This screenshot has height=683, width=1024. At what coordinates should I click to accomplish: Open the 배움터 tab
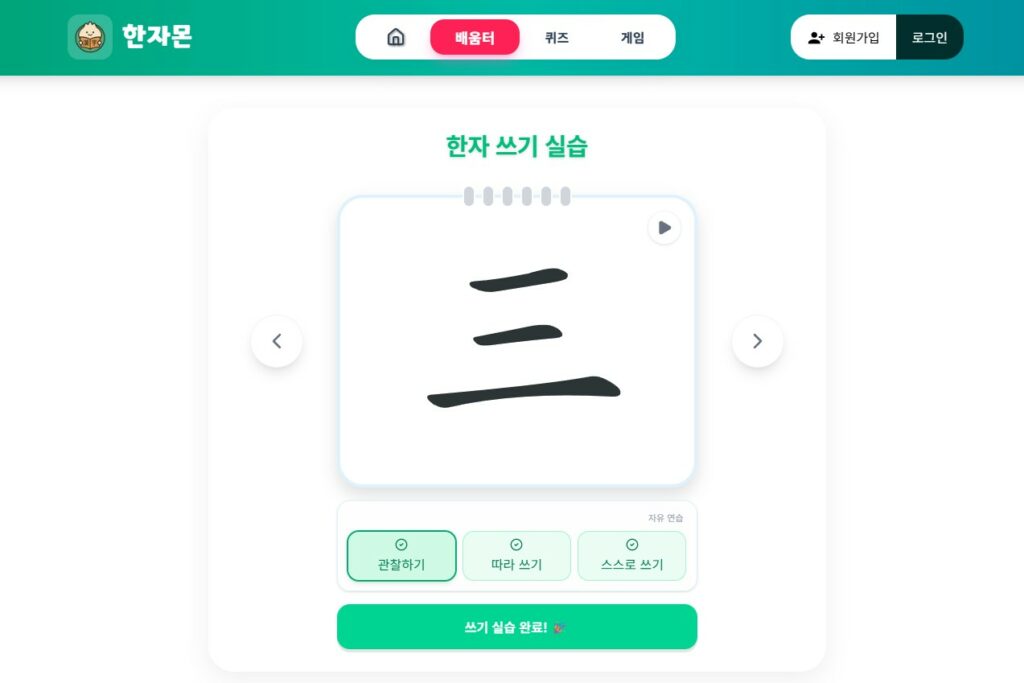point(475,37)
